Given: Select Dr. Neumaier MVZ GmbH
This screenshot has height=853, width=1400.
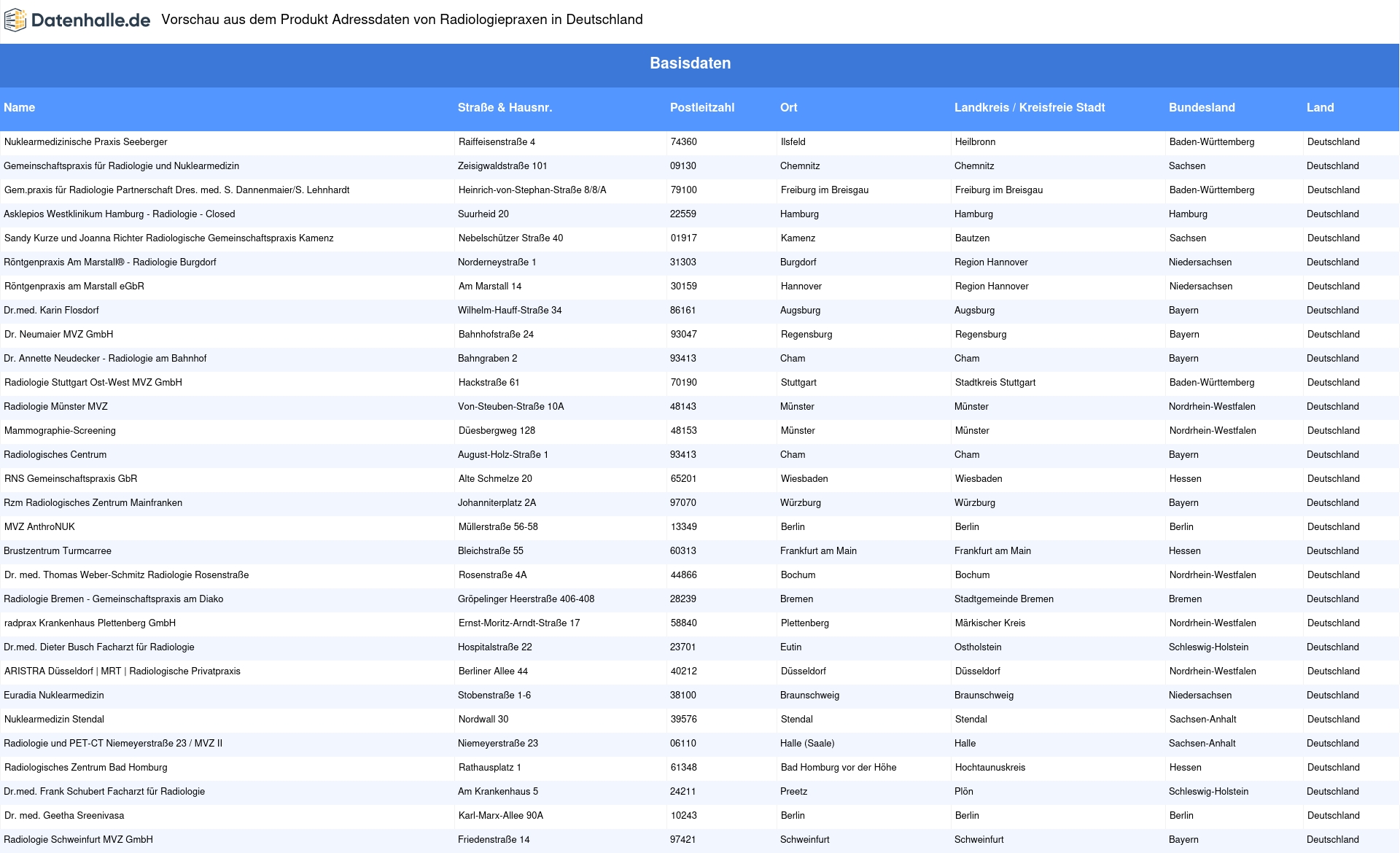Looking at the screenshot, I should 58,335.
